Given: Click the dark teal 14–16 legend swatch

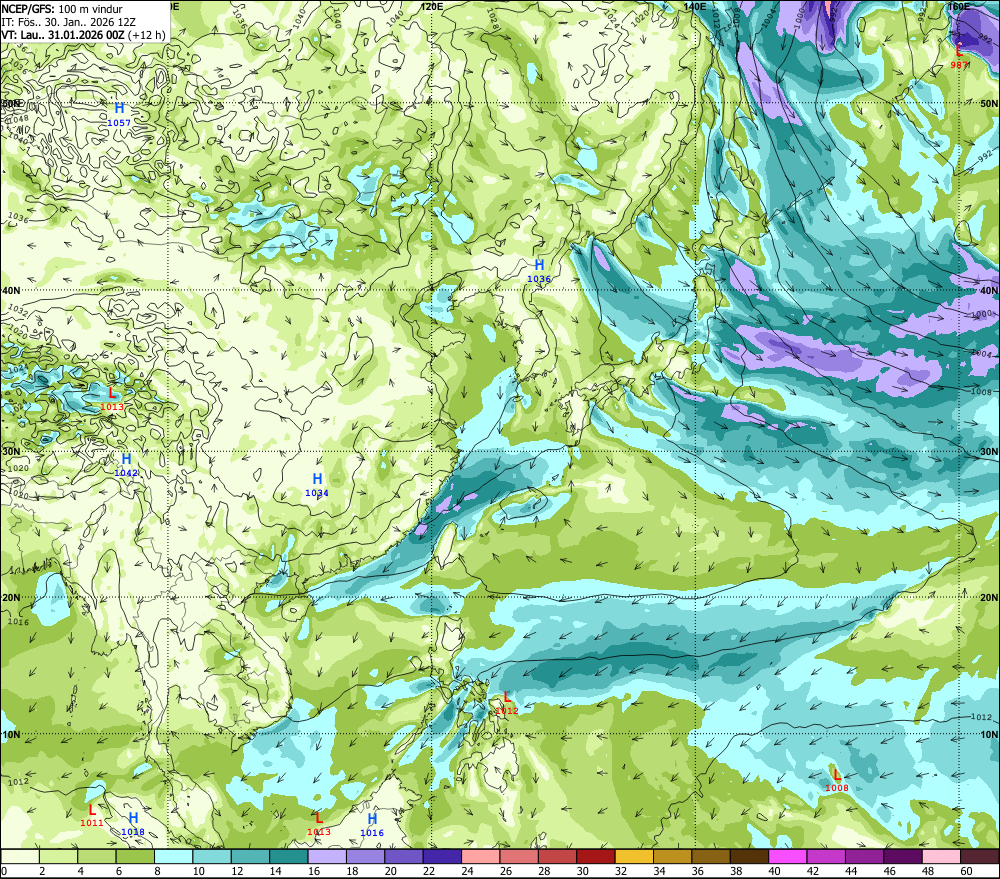Looking at the screenshot, I should (288, 857).
